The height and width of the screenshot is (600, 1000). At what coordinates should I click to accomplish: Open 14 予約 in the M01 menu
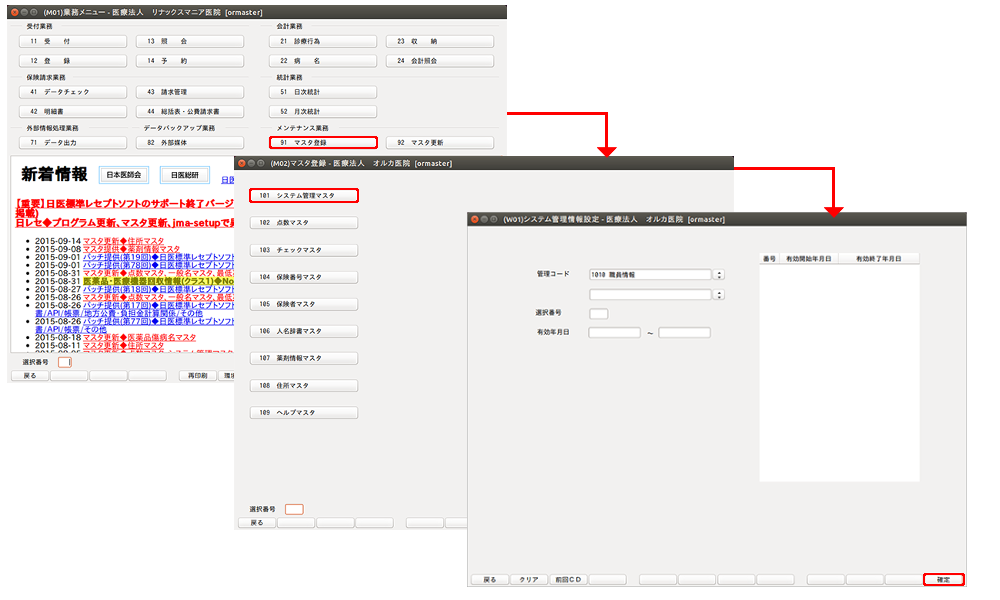click(189, 61)
